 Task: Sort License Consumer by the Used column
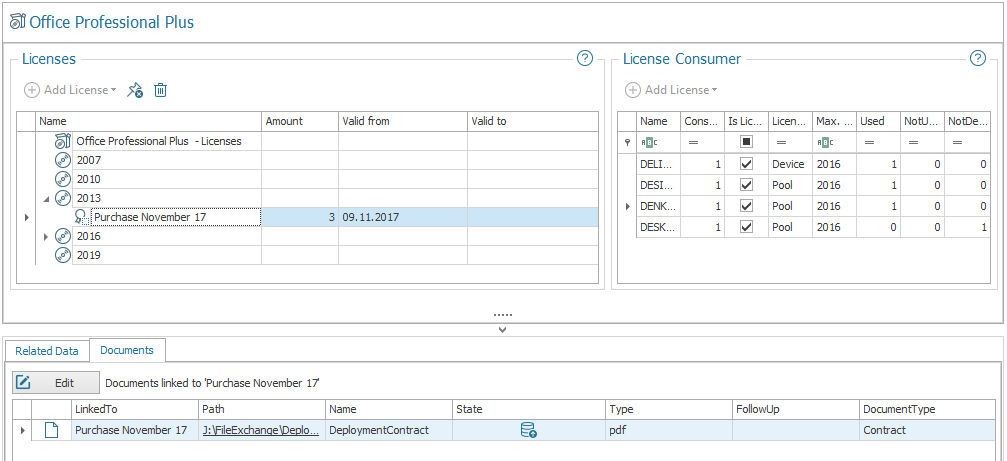tap(878, 121)
